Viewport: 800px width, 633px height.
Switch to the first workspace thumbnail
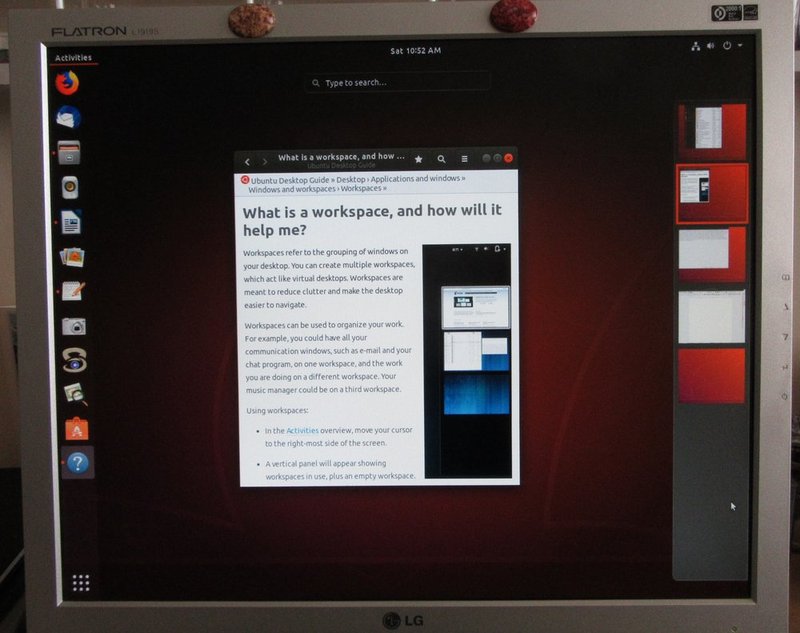click(x=711, y=130)
